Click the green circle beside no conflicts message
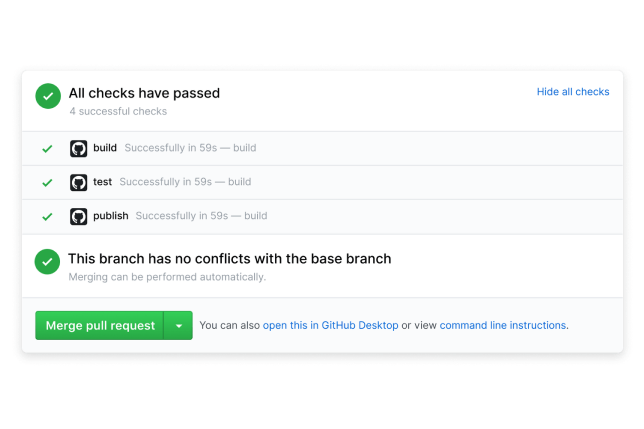Viewport: 644px width, 429px height. click(47, 262)
